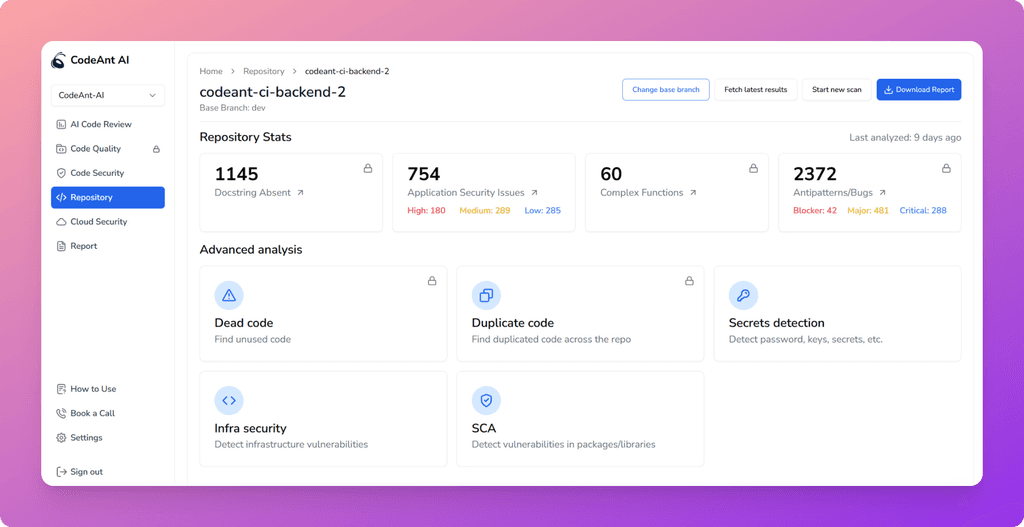
Task: Click the arrow next to Docstring Absent
Action: click(300, 193)
